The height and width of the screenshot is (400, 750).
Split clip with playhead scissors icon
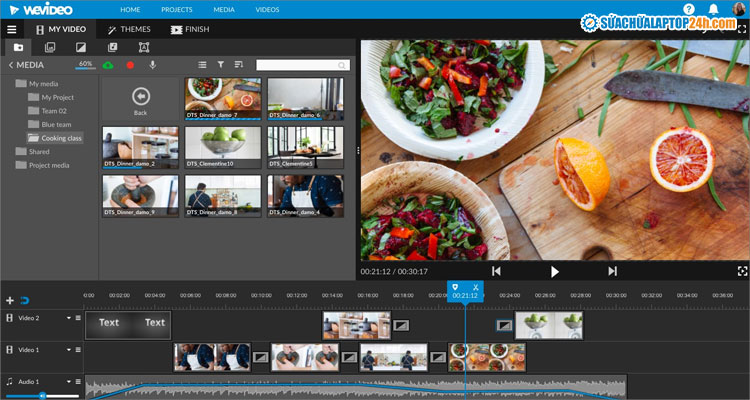pos(475,287)
